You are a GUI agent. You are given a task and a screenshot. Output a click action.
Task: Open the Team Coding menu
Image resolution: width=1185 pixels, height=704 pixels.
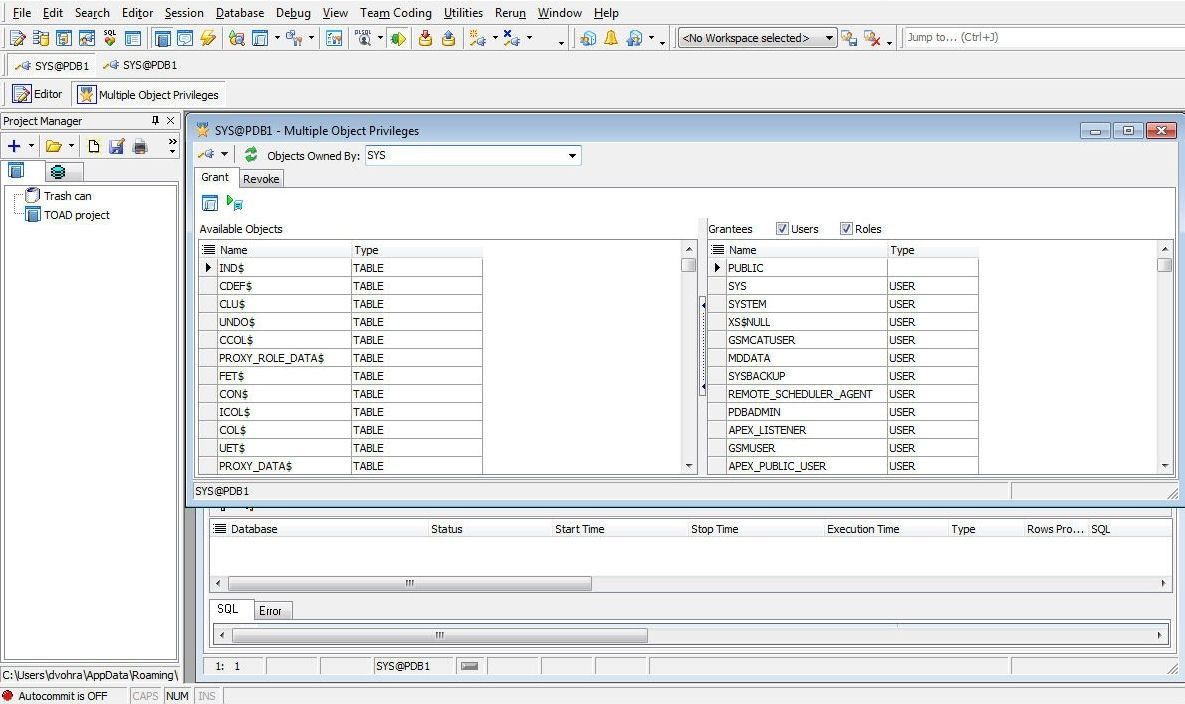click(x=396, y=13)
